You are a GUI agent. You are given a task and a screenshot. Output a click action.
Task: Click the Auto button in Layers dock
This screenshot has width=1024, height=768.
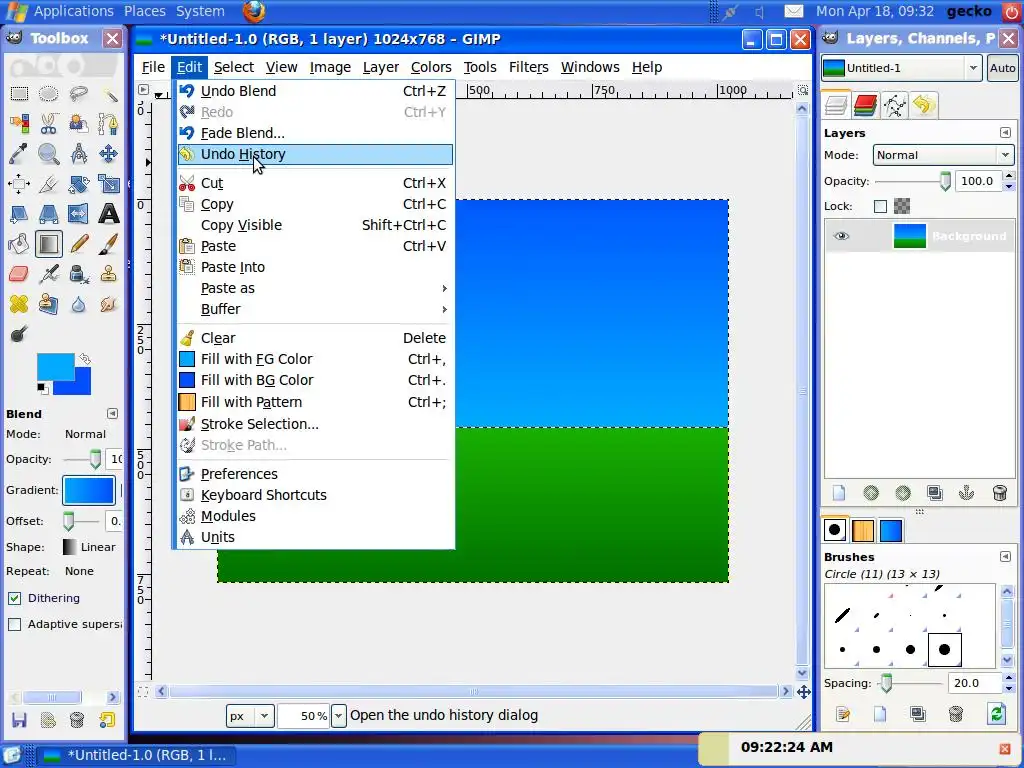[x=1002, y=68]
